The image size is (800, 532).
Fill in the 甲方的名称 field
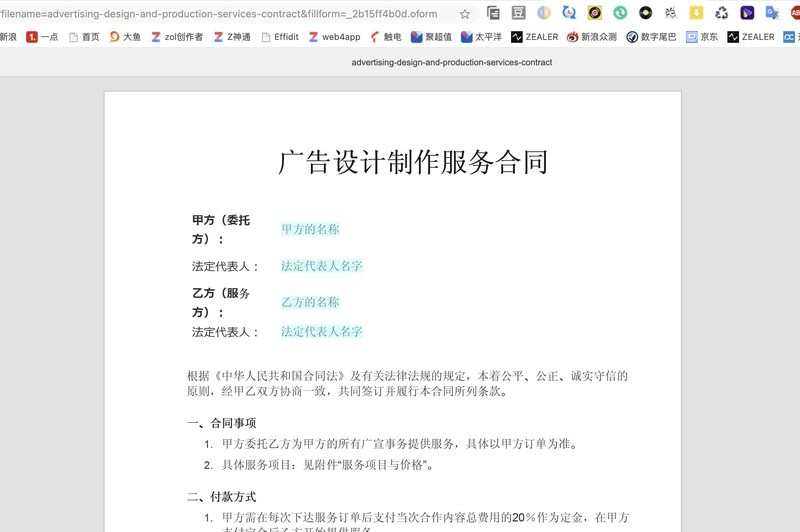(310, 229)
